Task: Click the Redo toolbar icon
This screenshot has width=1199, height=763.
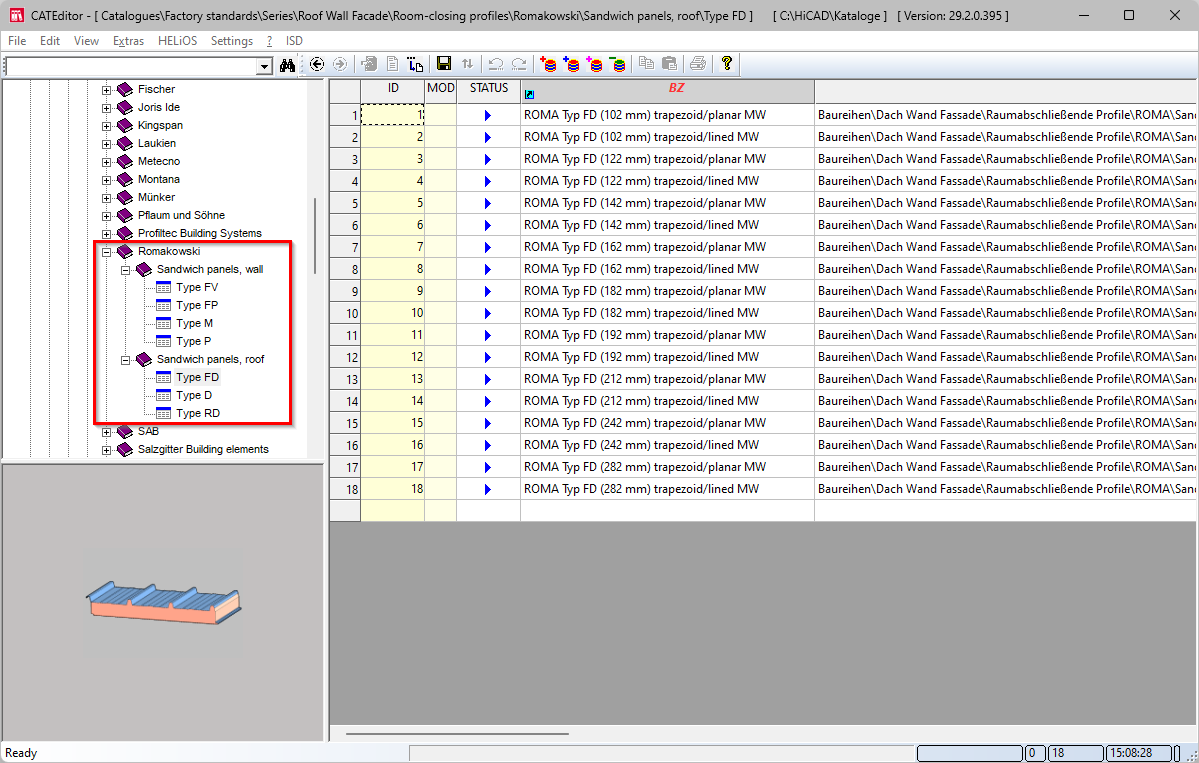Action: click(519, 64)
